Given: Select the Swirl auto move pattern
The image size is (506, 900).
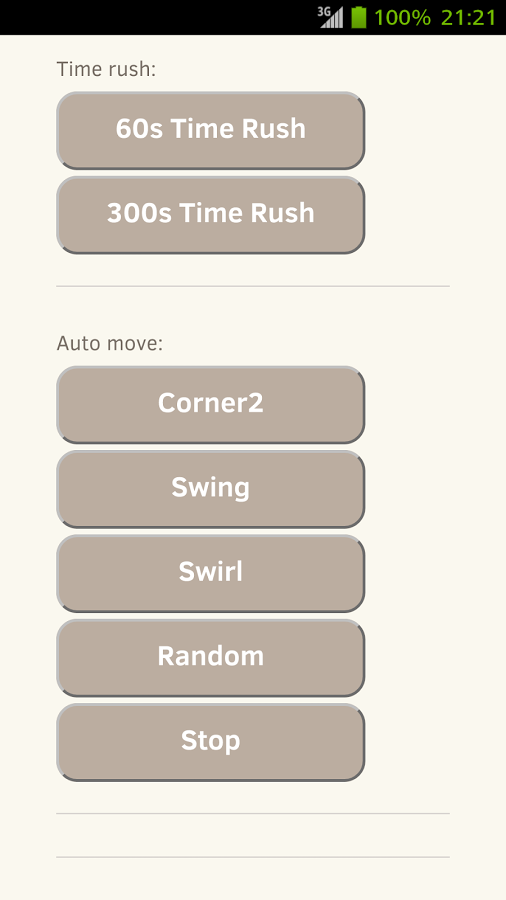Looking at the screenshot, I should pyautogui.click(x=211, y=573).
